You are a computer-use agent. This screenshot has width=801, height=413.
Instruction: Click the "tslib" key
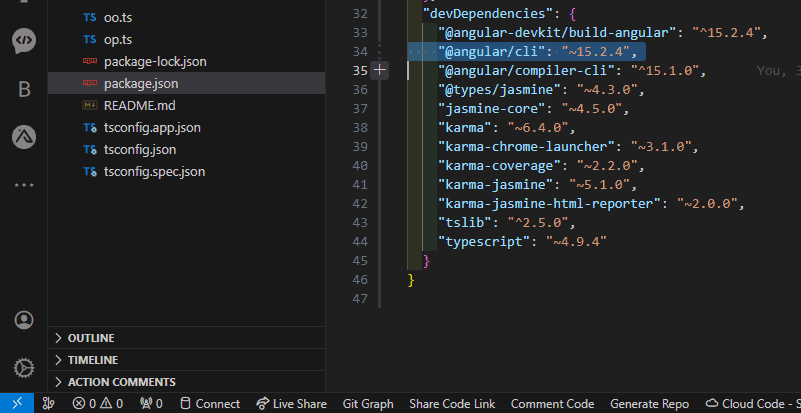(464, 222)
